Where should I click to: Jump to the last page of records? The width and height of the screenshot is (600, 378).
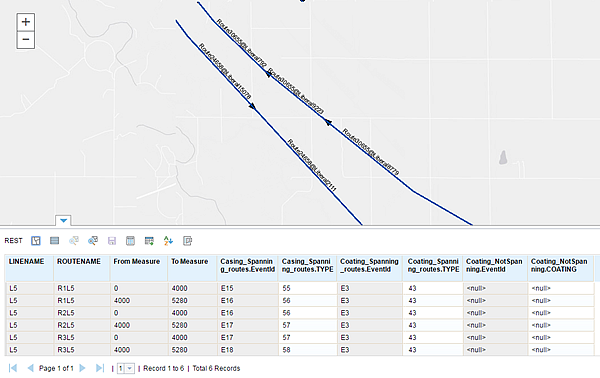coord(99,368)
